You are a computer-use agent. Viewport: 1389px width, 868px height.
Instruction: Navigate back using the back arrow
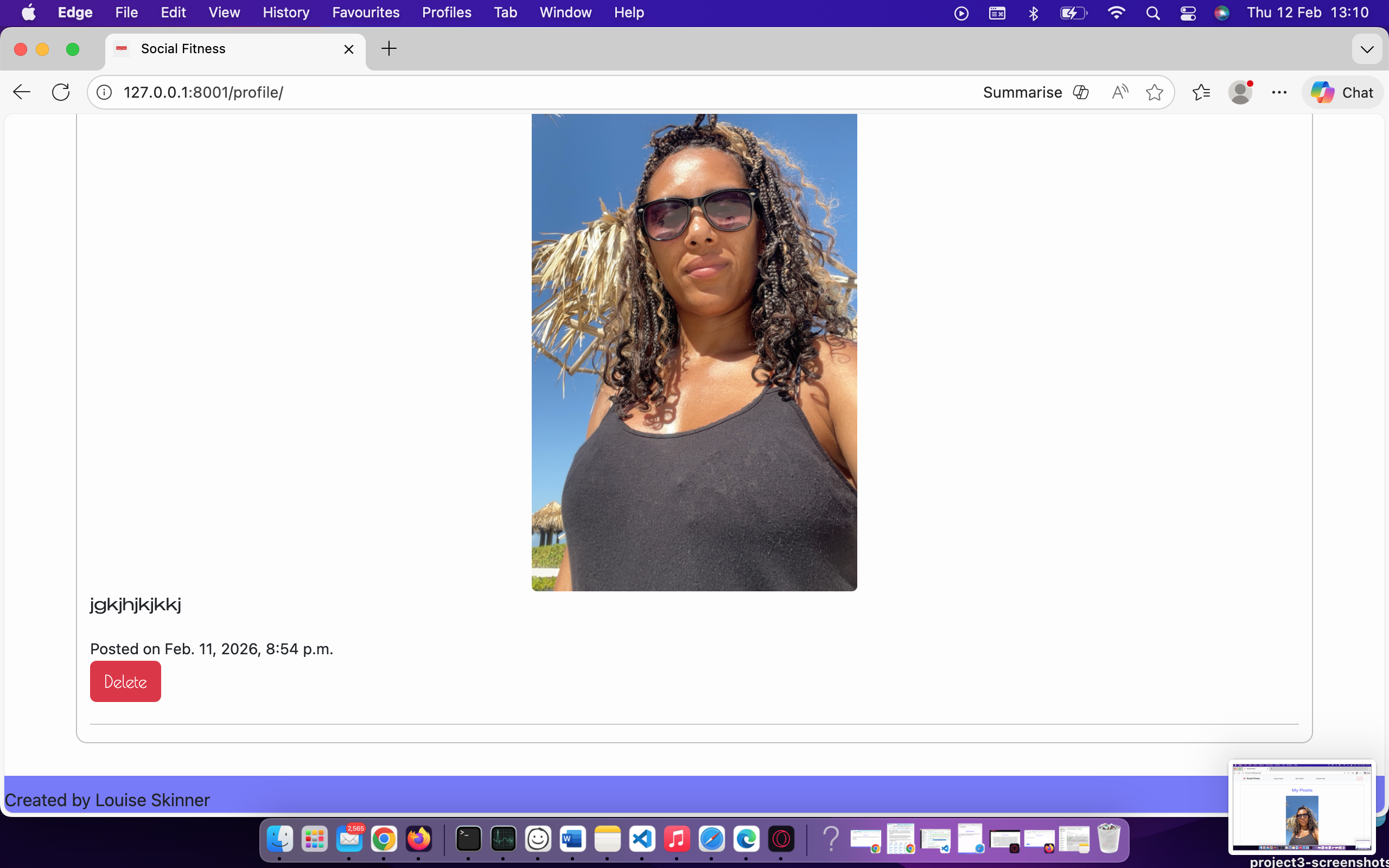pyautogui.click(x=21, y=92)
